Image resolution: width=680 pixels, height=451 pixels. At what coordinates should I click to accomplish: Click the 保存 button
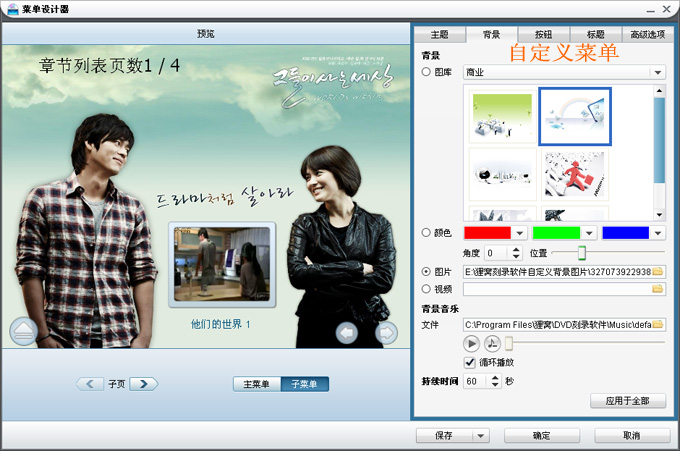coord(444,435)
